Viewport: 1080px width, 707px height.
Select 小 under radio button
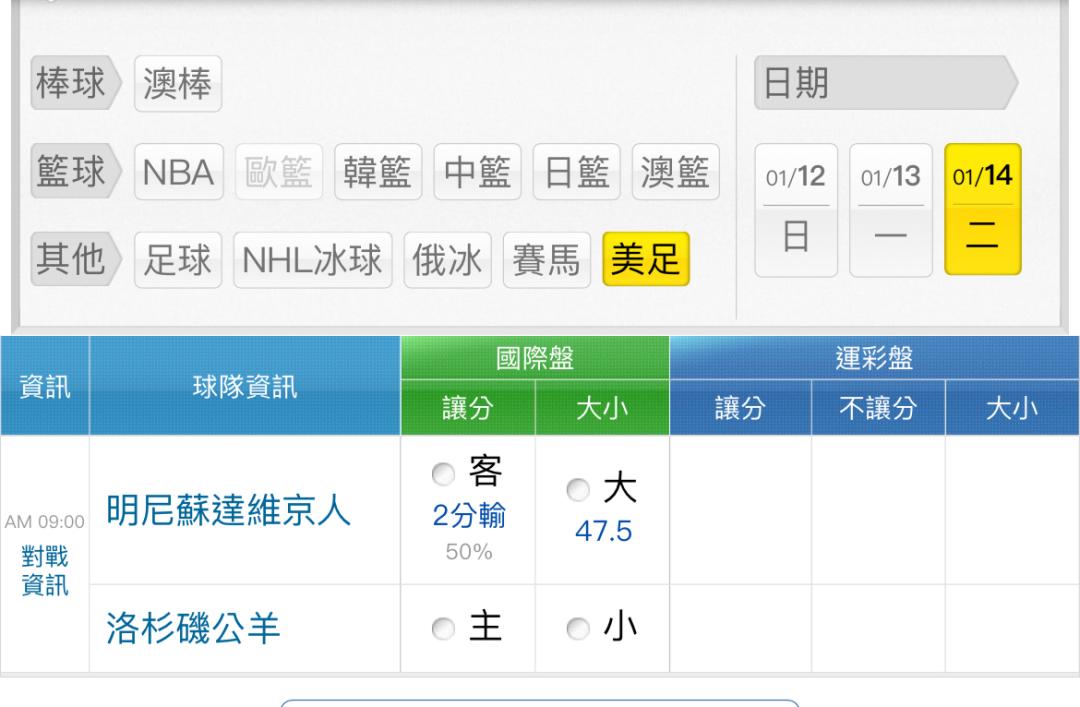(578, 628)
